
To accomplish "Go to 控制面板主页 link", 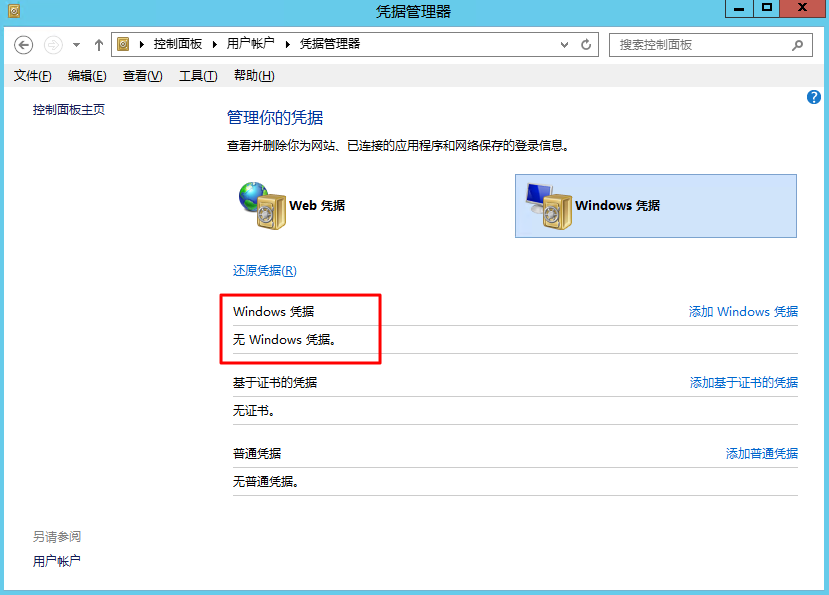I will point(69,110).
